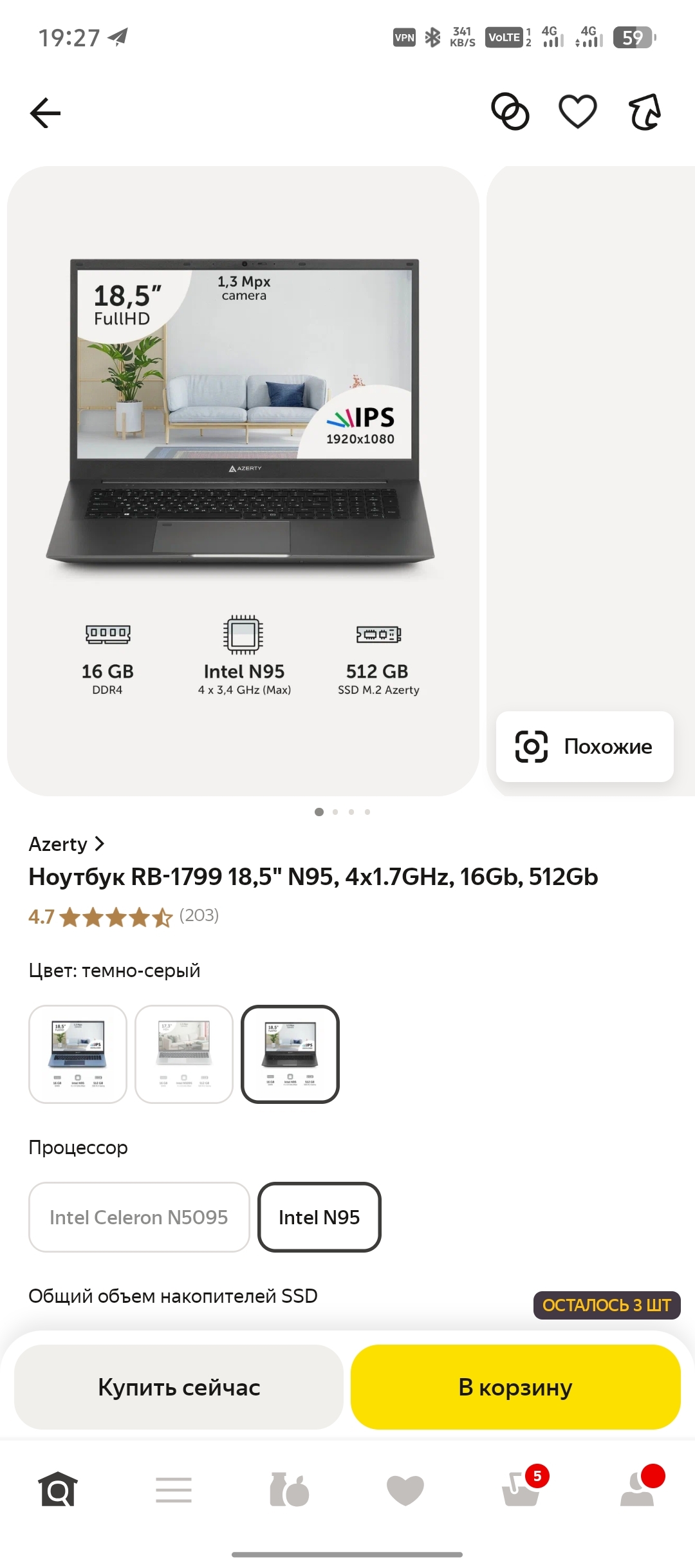Add laptop to favorites with heart icon
The height and width of the screenshot is (1568, 695).
click(578, 112)
